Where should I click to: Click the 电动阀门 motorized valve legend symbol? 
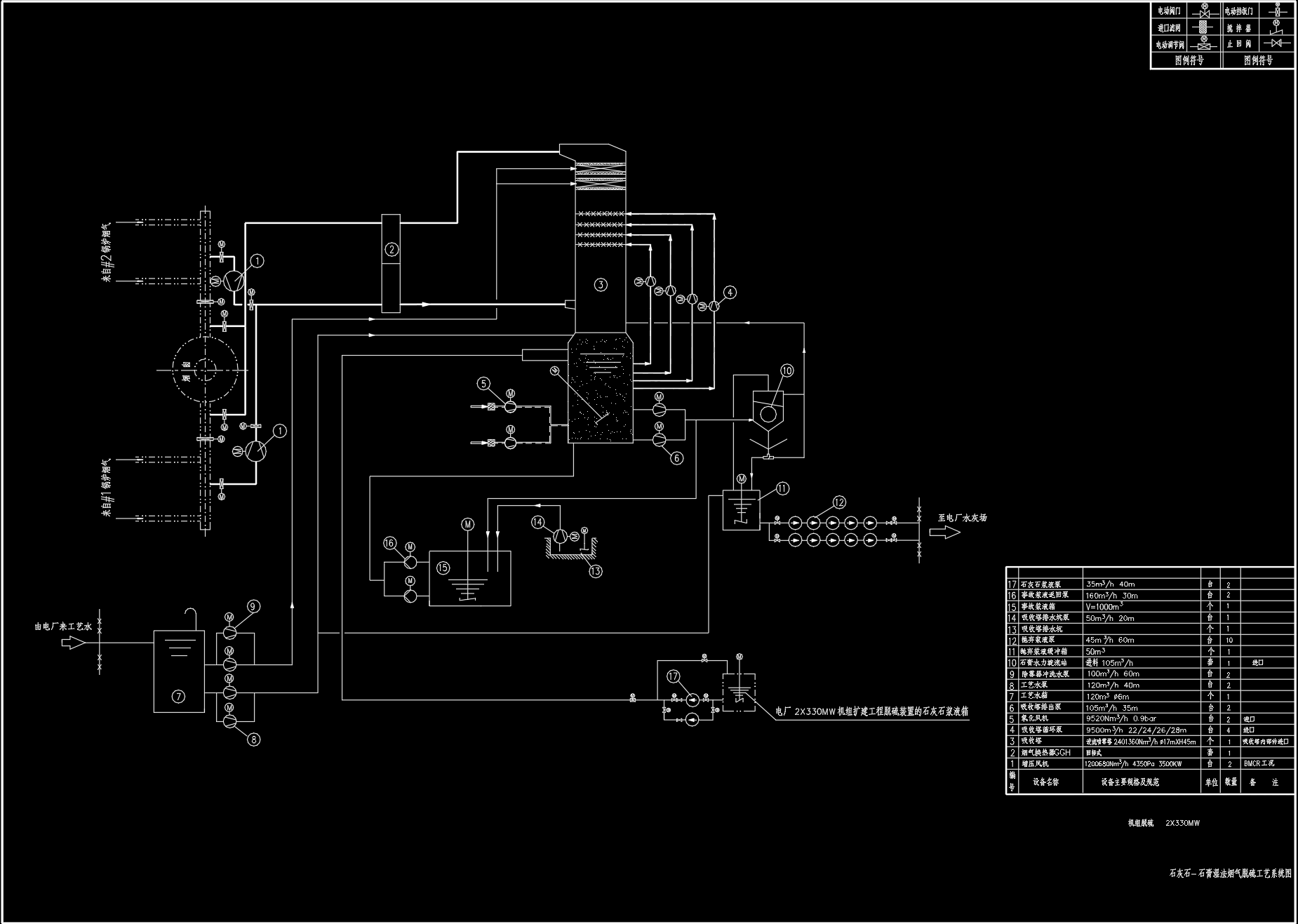coord(1205,12)
